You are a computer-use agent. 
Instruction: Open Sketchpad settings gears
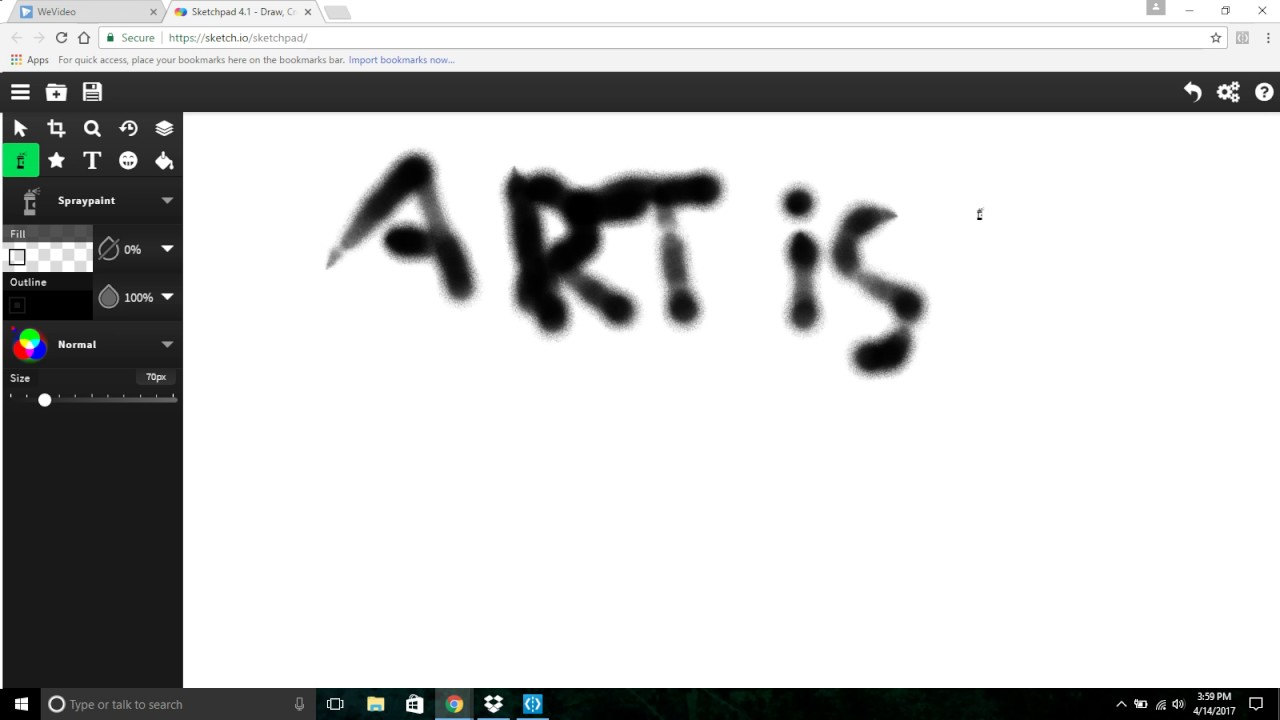click(x=1228, y=92)
